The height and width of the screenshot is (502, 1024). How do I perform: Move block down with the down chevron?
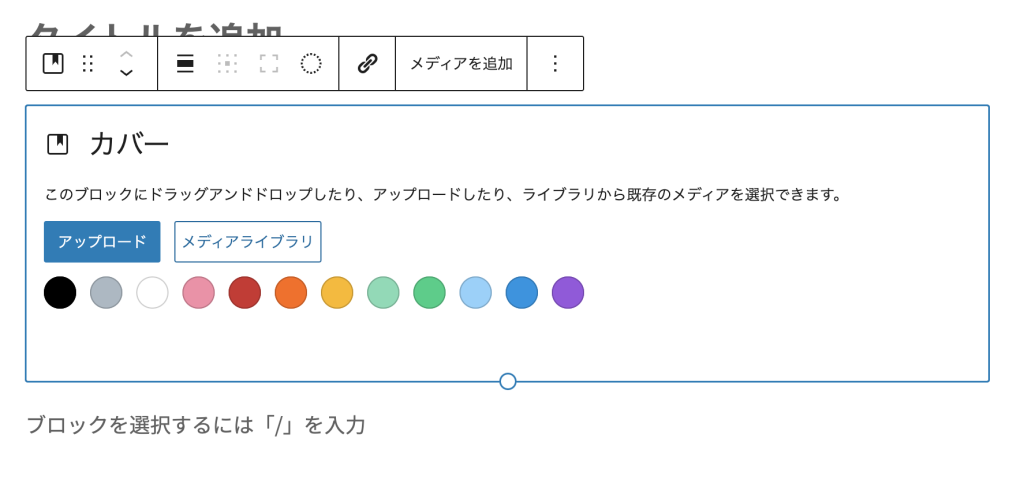(x=126, y=73)
